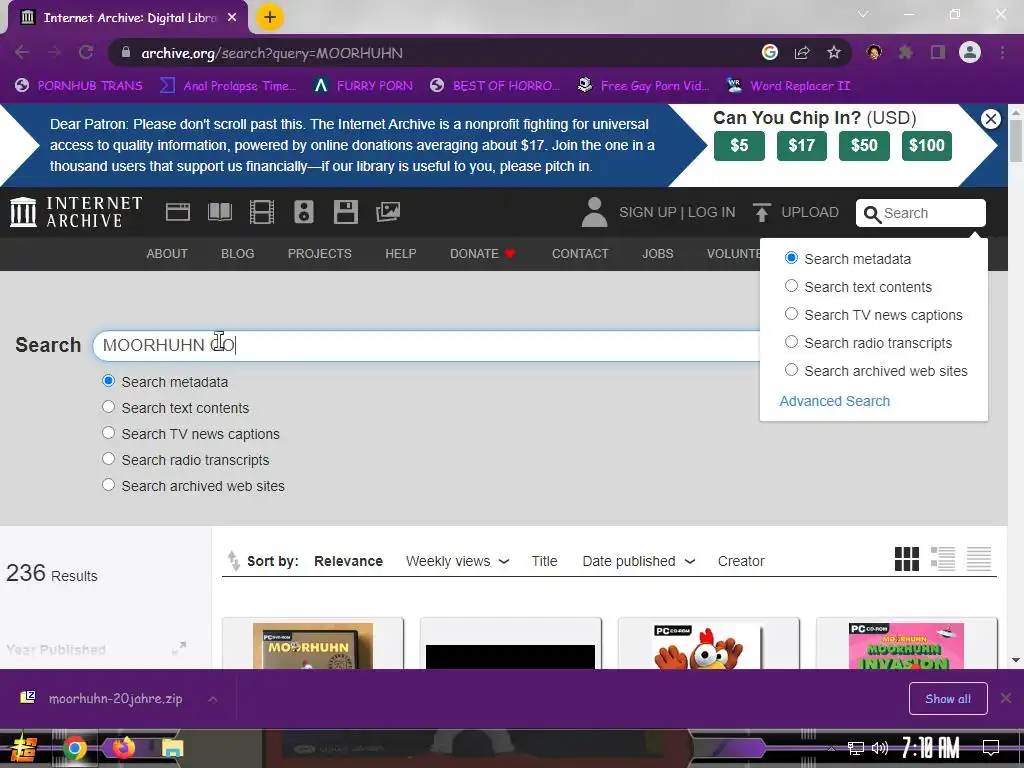1024x768 pixels.
Task: Choose Search radio transcripts in popup panel
Action: (792, 342)
